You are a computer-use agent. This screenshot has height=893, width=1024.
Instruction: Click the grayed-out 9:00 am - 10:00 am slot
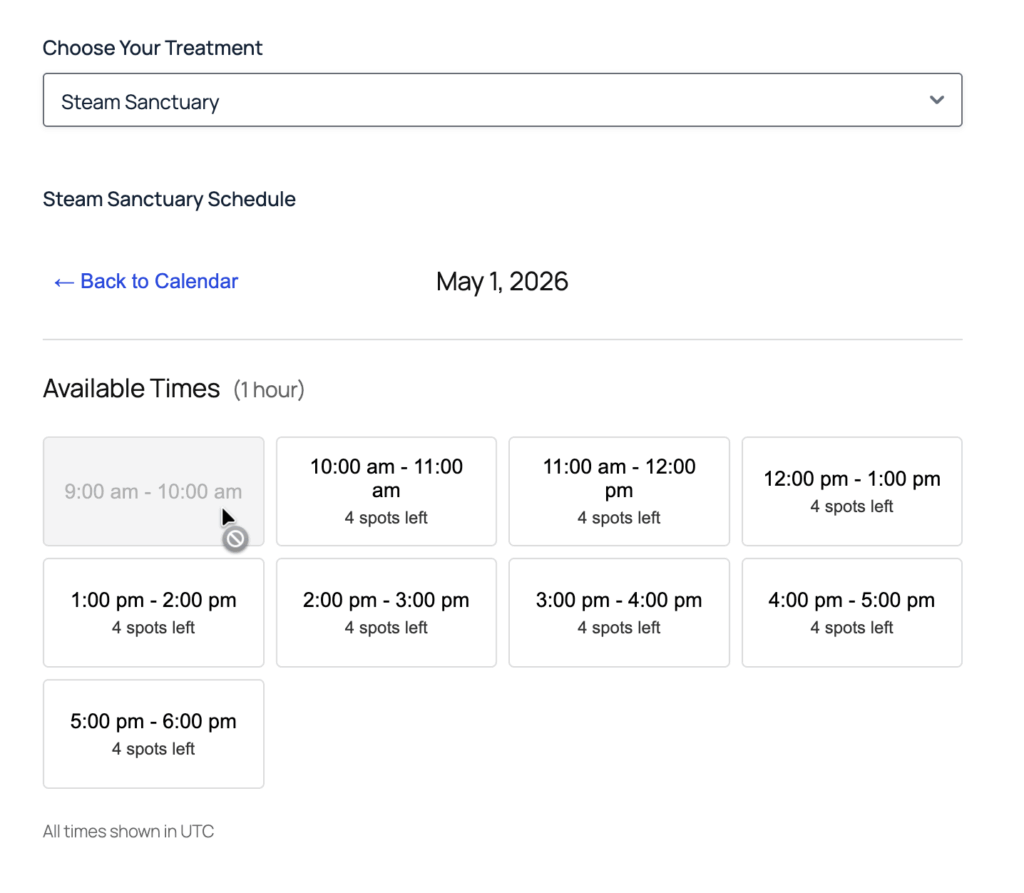pyautogui.click(x=153, y=491)
